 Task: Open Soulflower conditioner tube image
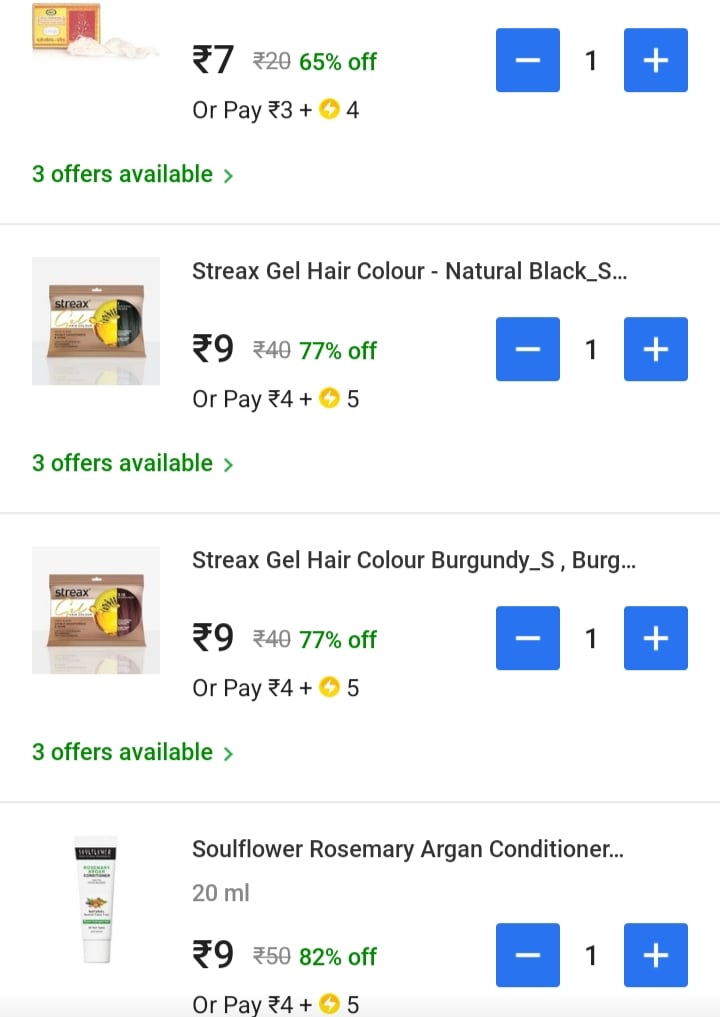click(96, 900)
